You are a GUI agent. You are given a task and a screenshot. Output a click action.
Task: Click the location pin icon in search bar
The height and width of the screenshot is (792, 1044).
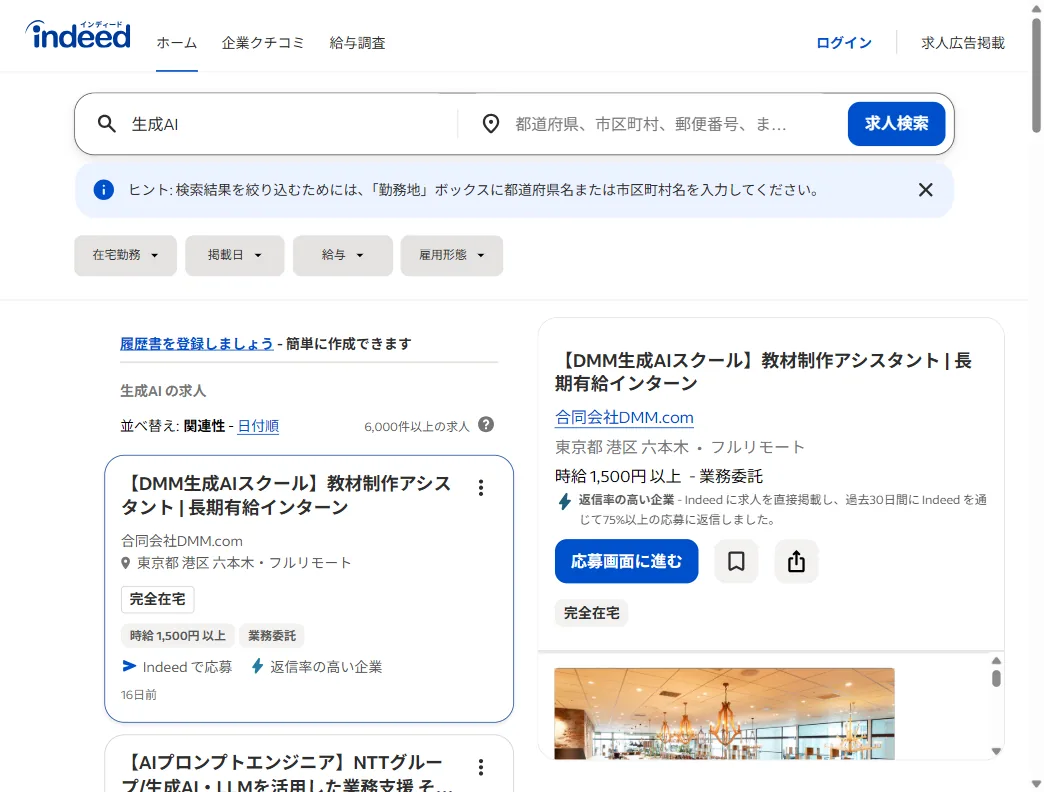491,124
